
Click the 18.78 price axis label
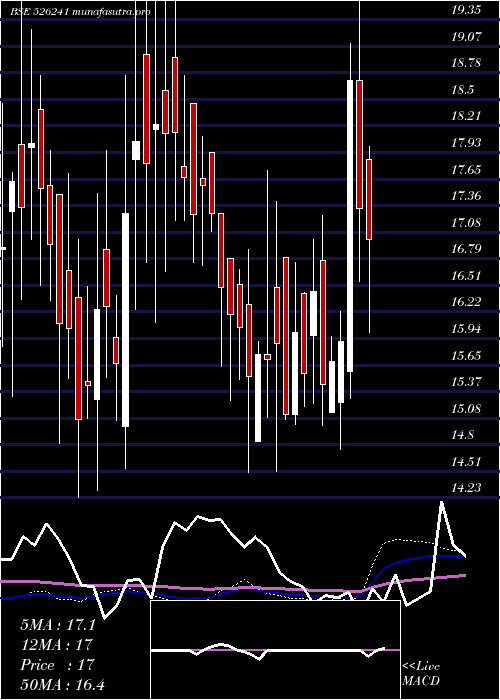466,62
